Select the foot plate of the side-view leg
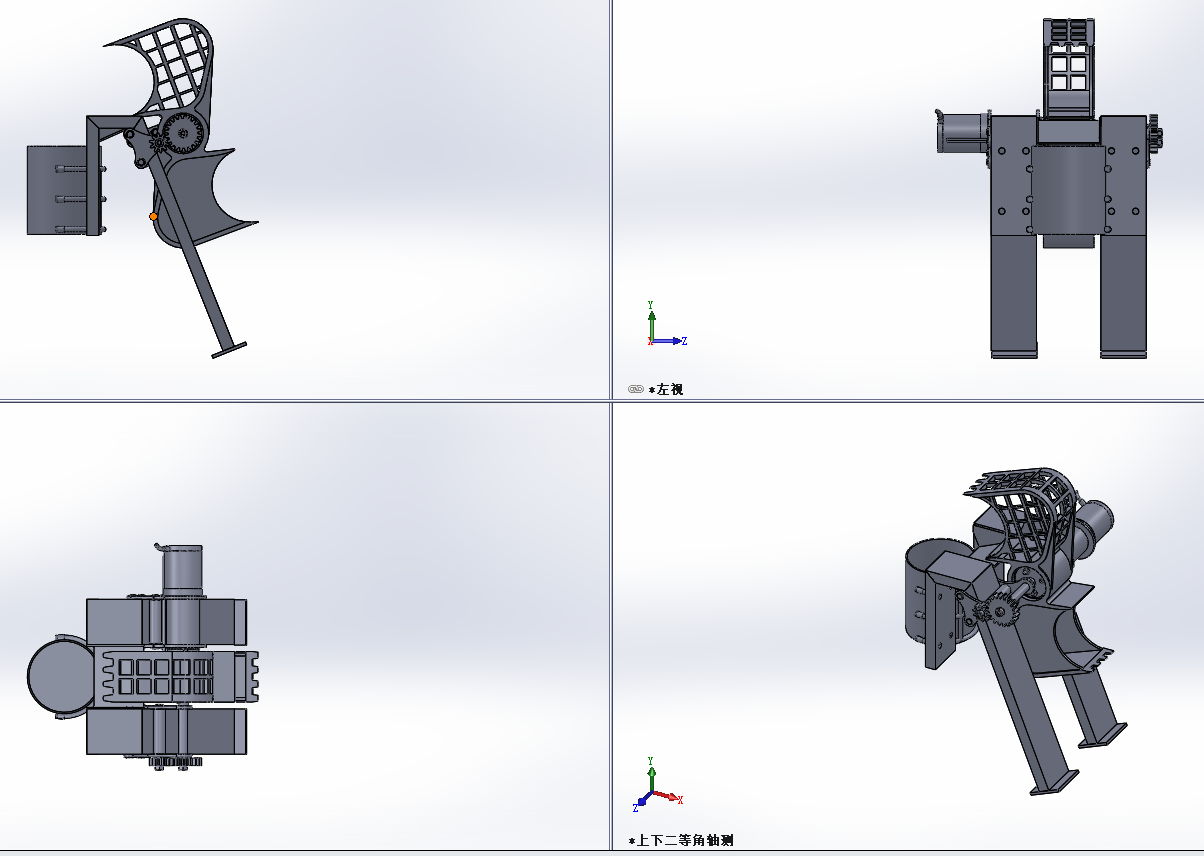Viewport: 1204px width, 856px height. (x=229, y=349)
